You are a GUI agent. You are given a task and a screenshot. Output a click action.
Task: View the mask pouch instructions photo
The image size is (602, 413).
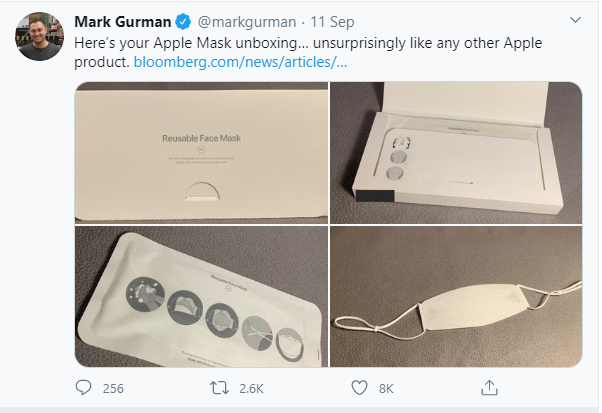click(x=201, y=296)
